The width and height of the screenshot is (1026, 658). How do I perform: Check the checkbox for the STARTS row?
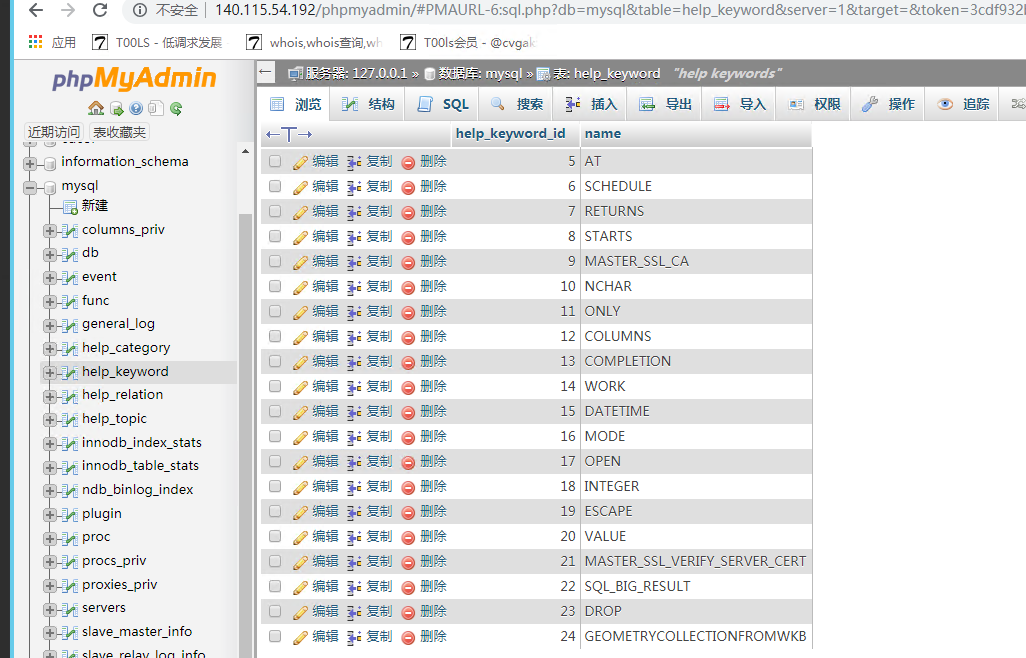(275, 236)
